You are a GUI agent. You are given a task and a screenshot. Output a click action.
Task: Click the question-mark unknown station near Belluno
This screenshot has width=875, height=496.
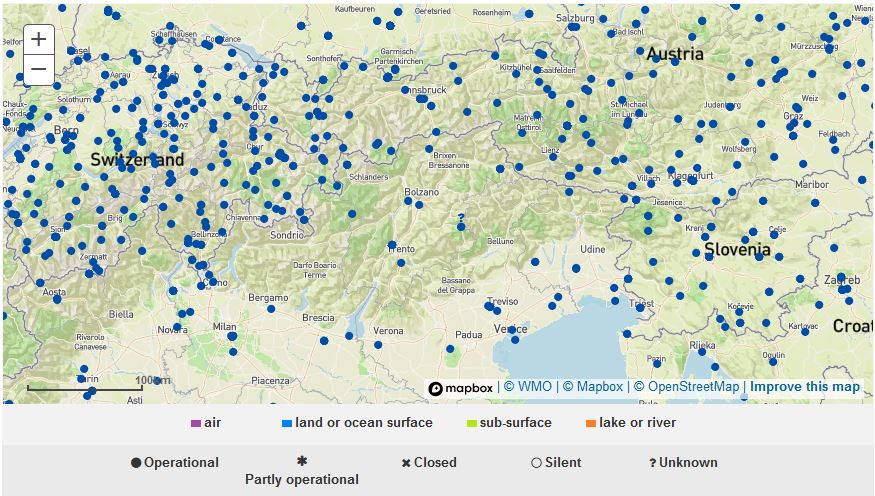pyautogui.click(x=460, y=218)
